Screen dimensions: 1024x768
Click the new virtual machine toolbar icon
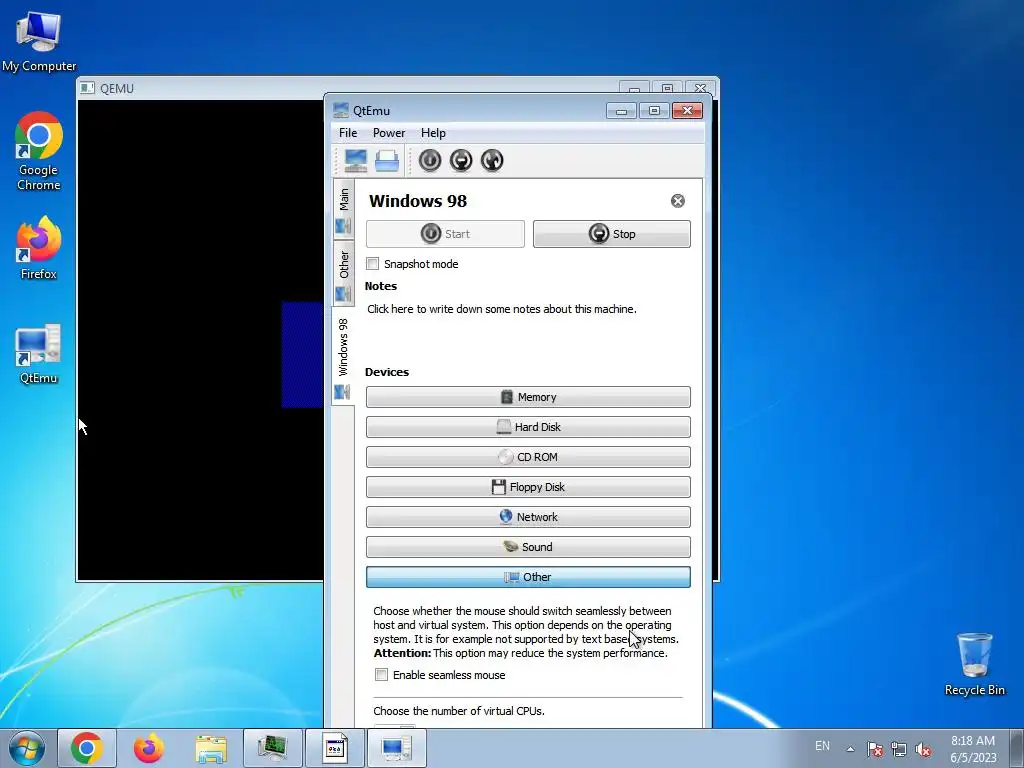(x=356, y=161)
